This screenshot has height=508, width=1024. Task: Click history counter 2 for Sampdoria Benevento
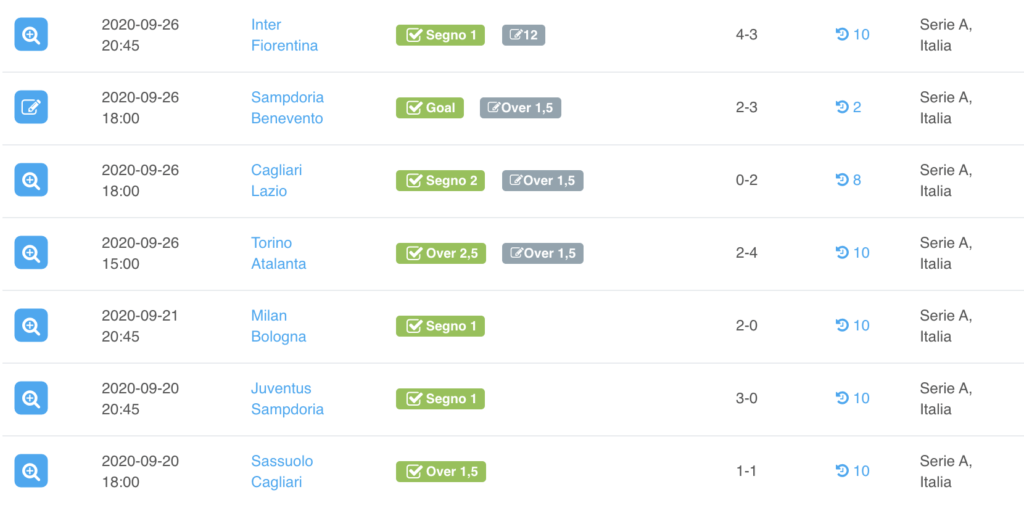(x=848, y=107)
